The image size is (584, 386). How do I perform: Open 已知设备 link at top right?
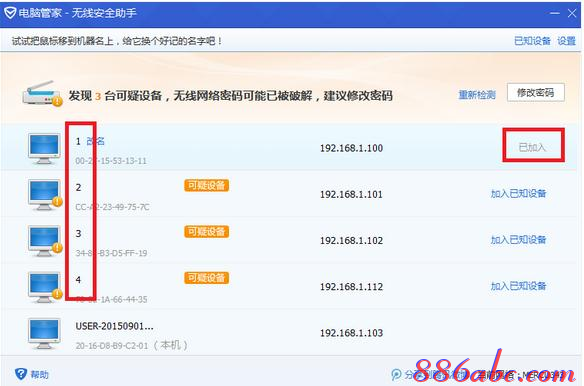coord(532,41)
